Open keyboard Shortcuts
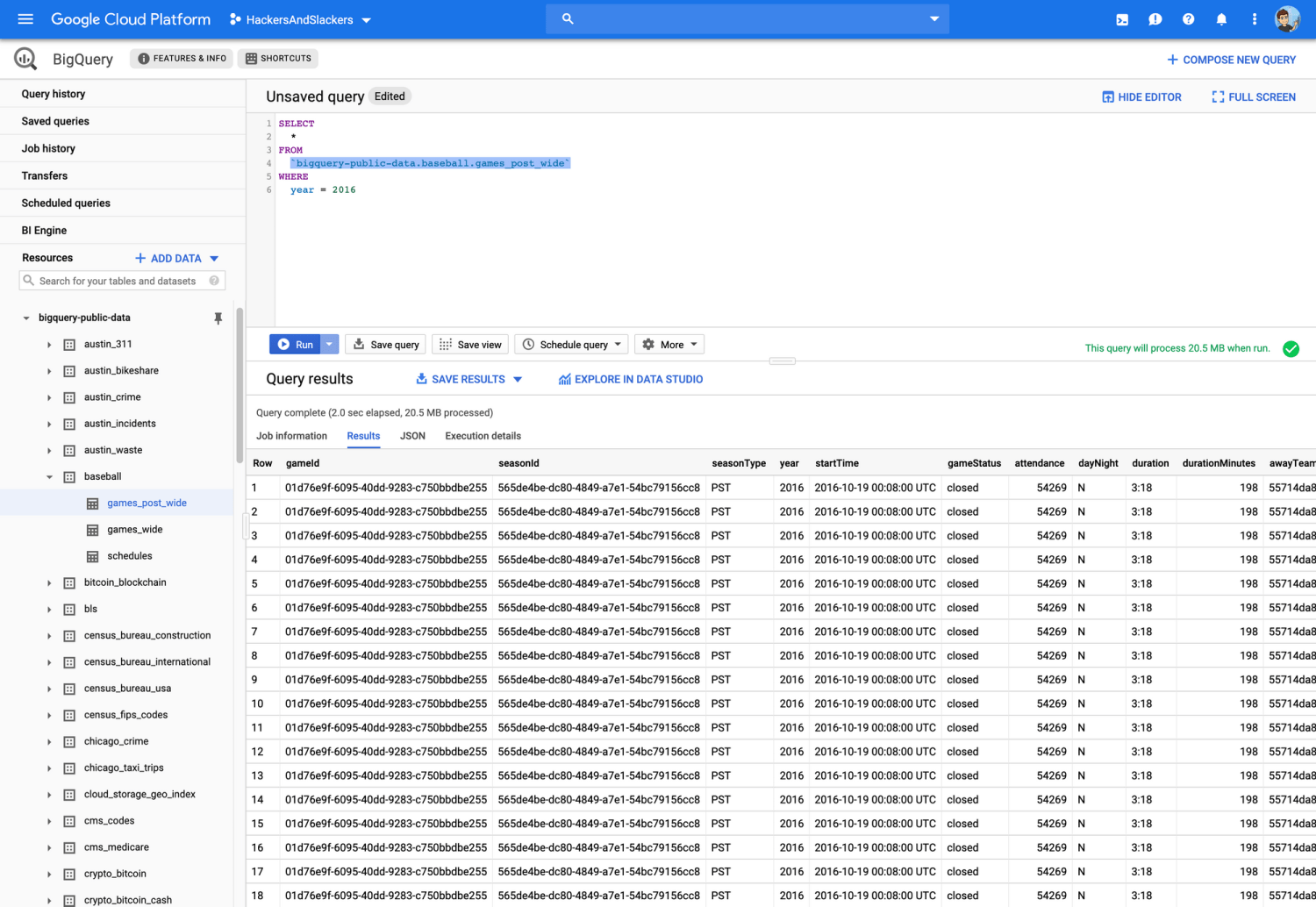 [278, 59]
